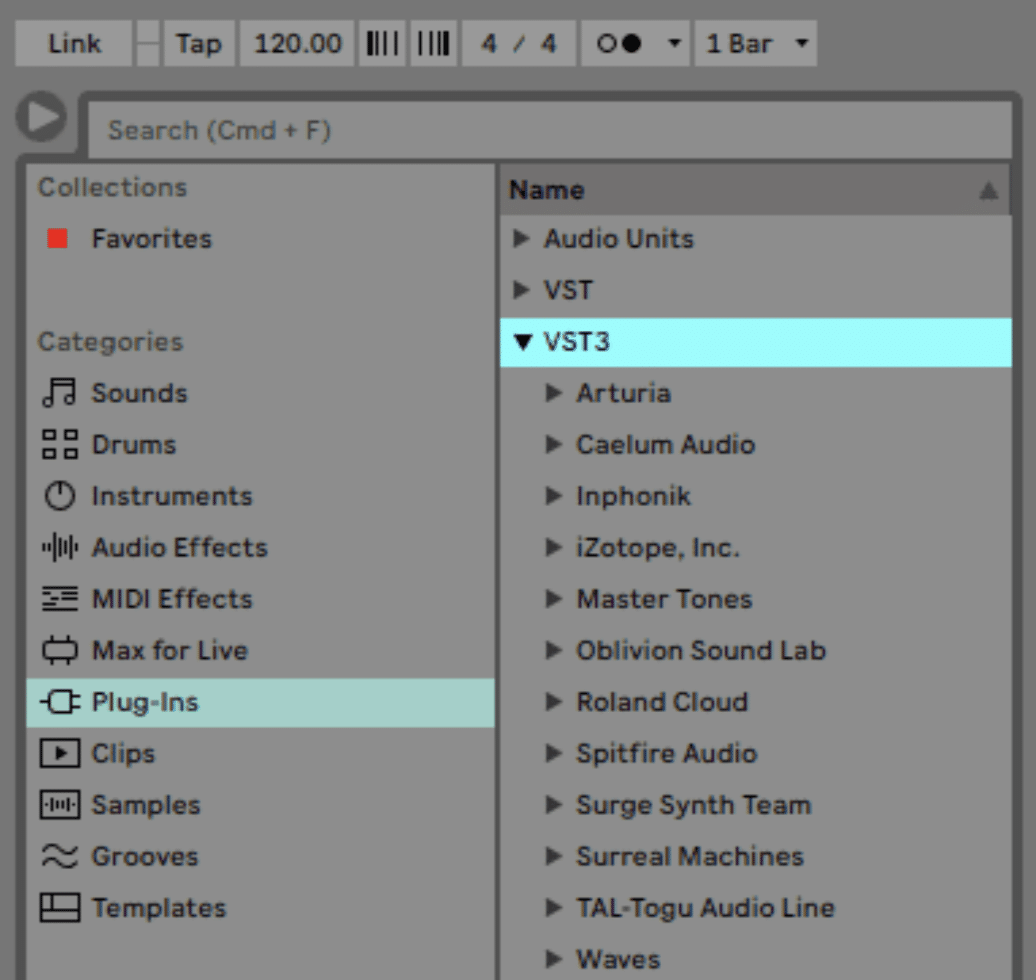Viewport: 1036px width, 980px height.
Task: Click the Plug-Ins plug icon
Action: coord(60,702)
